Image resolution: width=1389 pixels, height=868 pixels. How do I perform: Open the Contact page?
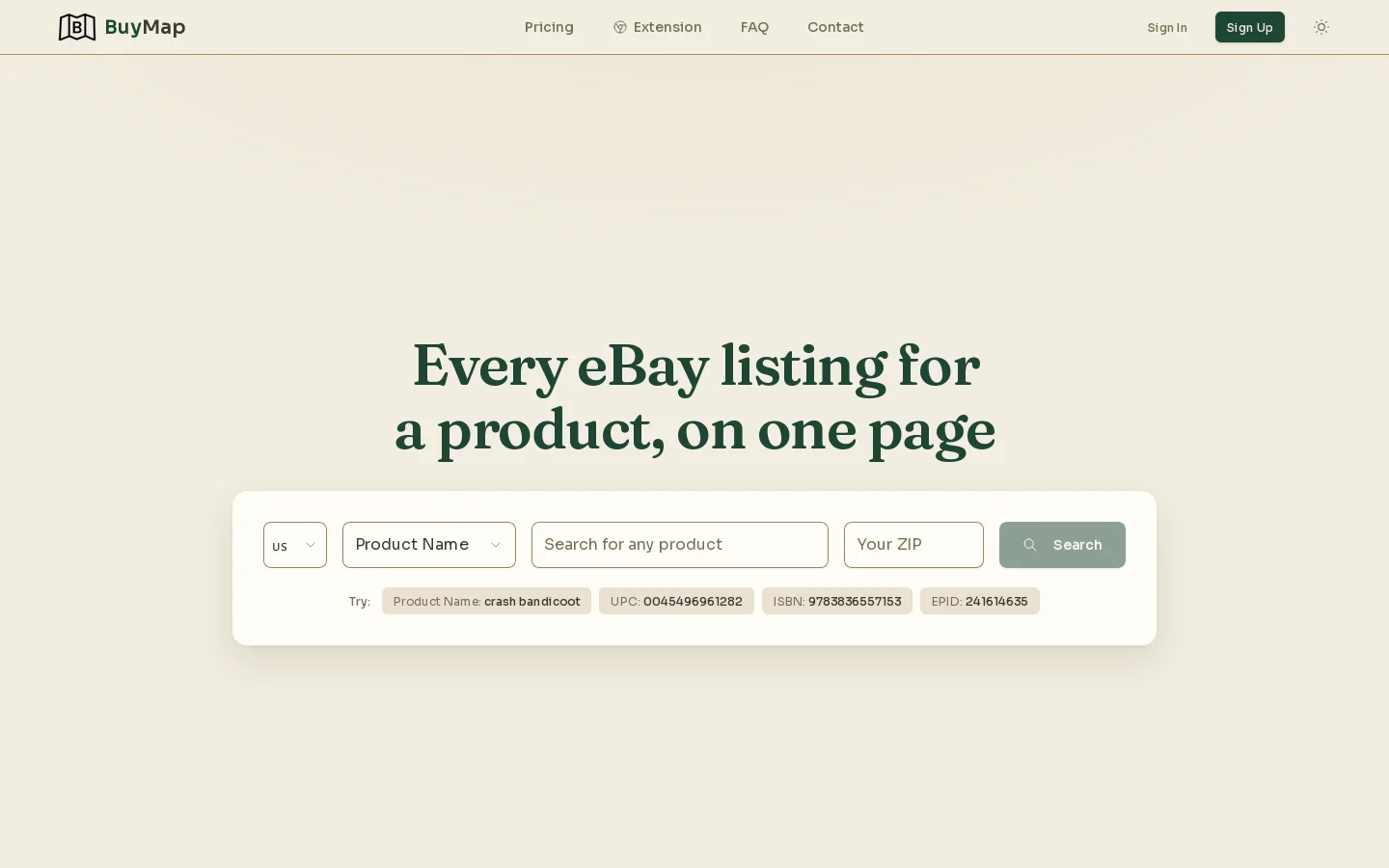click(x=835, y=27)
